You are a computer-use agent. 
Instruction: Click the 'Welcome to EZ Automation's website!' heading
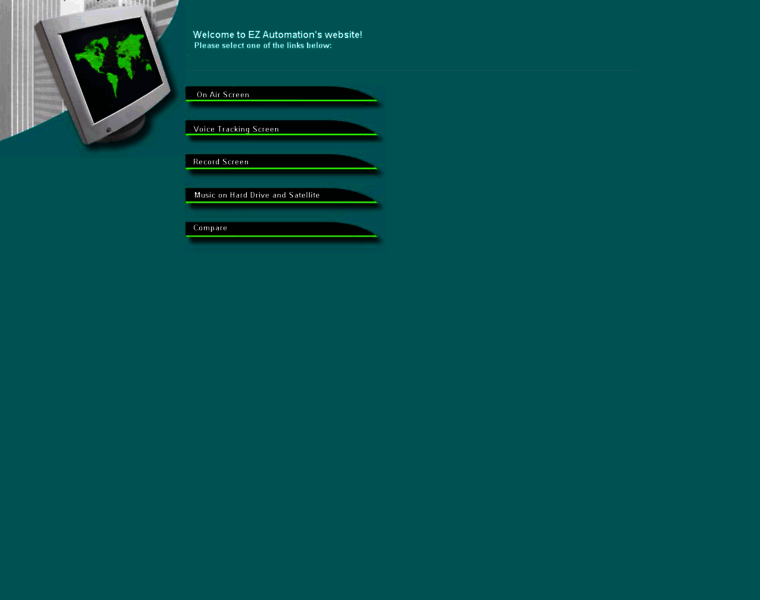[277, 35]
